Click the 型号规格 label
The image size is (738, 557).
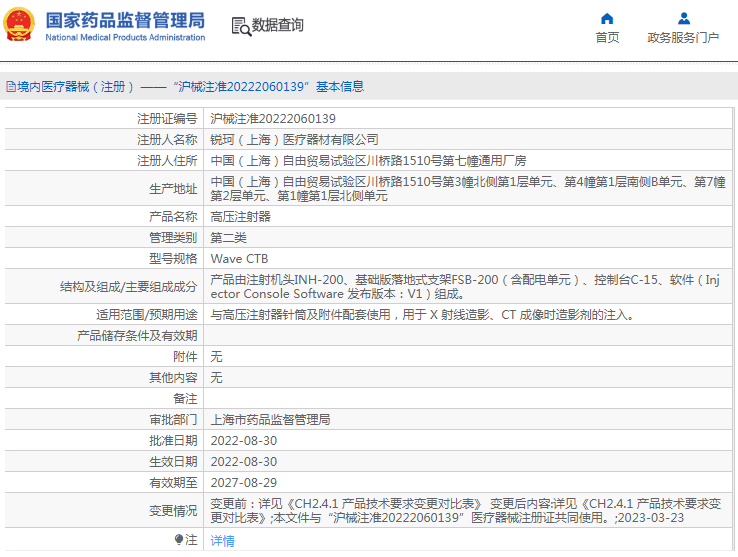click(x=173, y=259)
